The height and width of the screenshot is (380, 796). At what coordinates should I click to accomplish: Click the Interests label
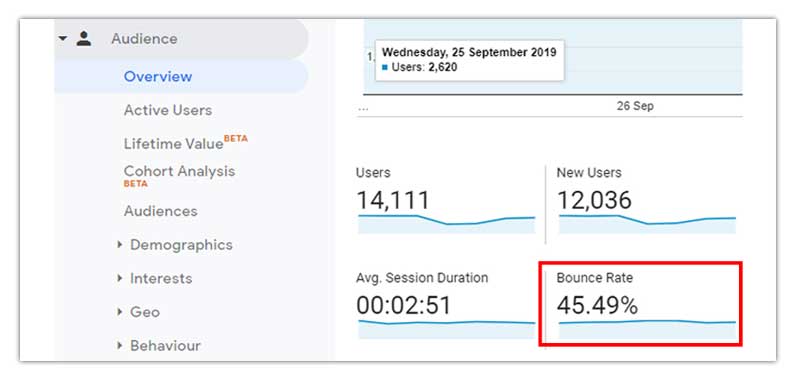161,279
